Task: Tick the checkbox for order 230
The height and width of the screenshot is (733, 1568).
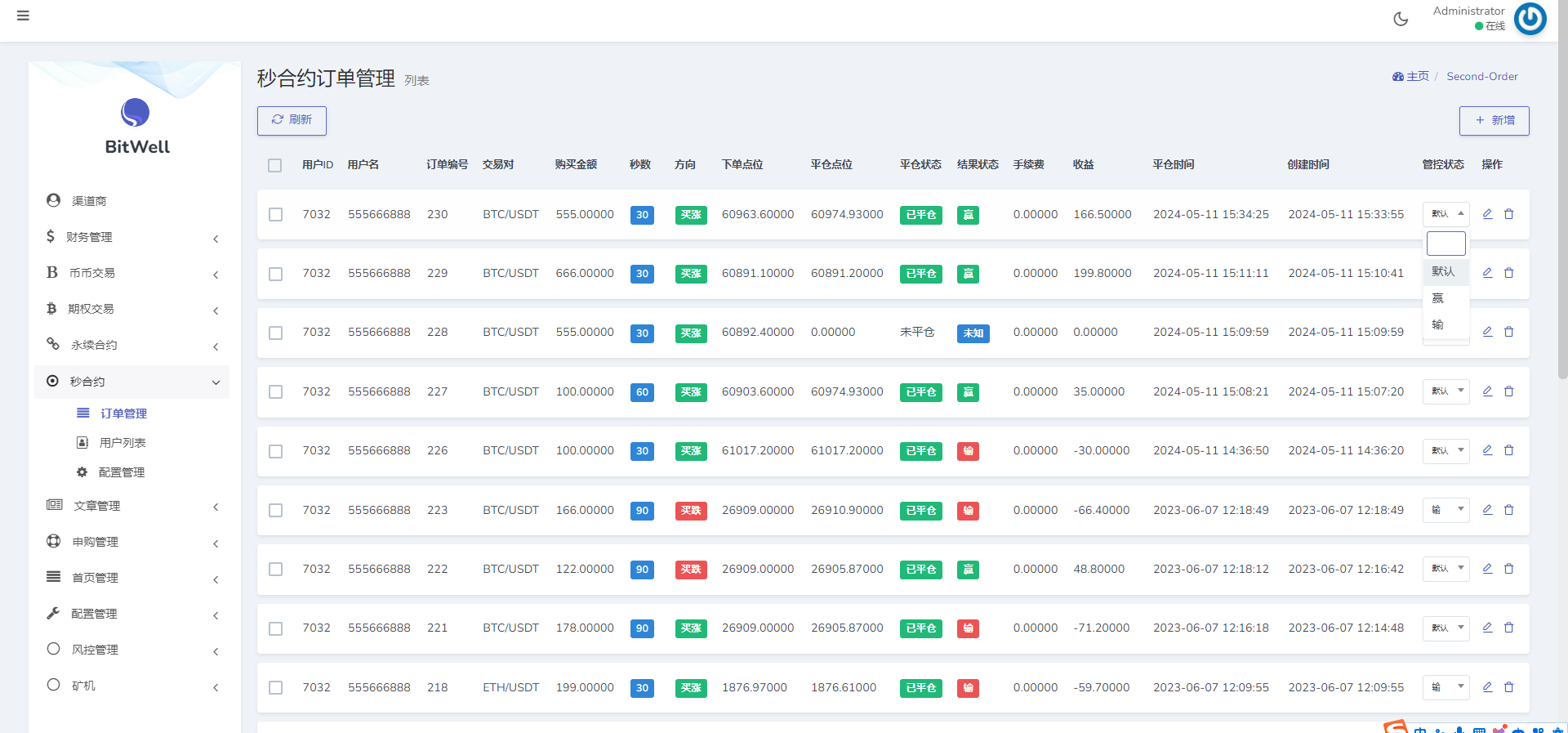Action: click(x=276, y=215)
